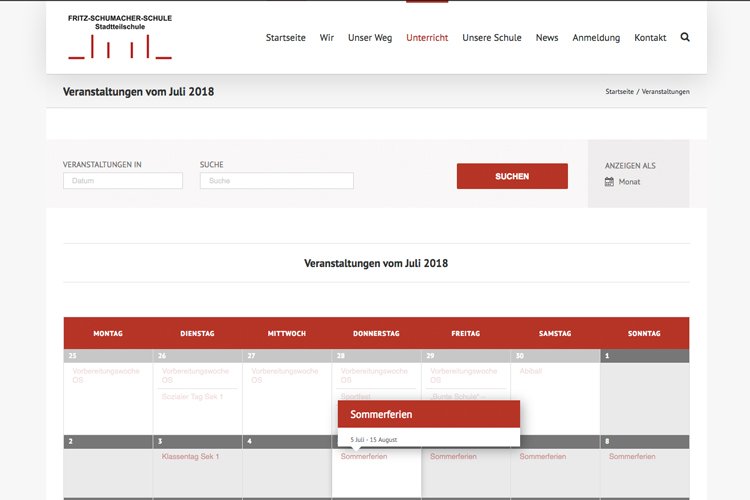Click the calendar icon beside Monat
Screen dimensions: 750x500
point(609,182)
